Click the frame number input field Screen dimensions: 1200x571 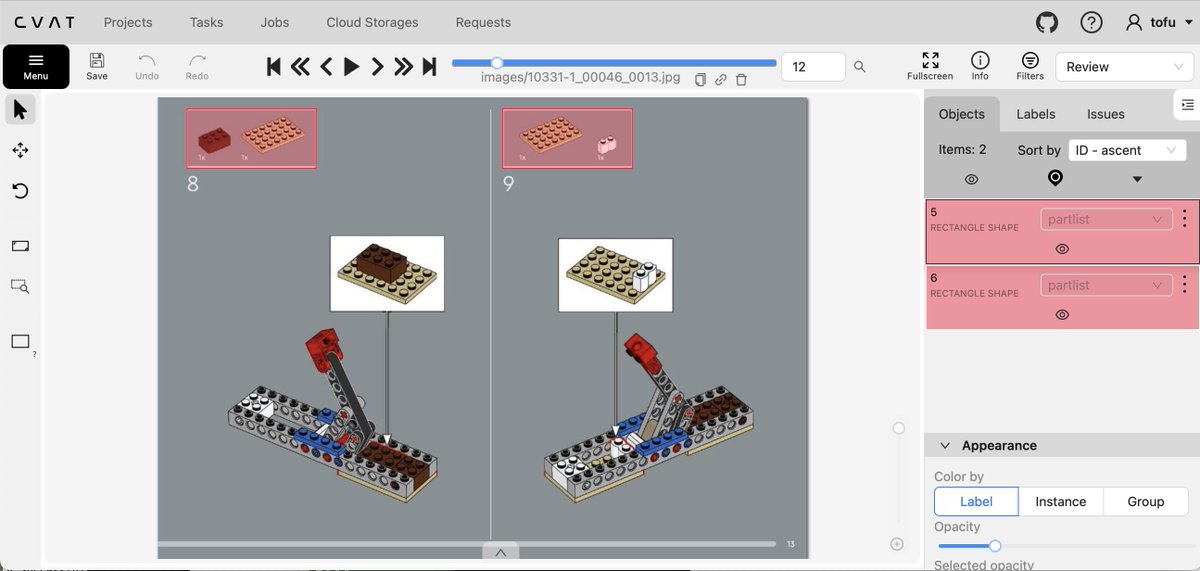(x=812, y=67)
